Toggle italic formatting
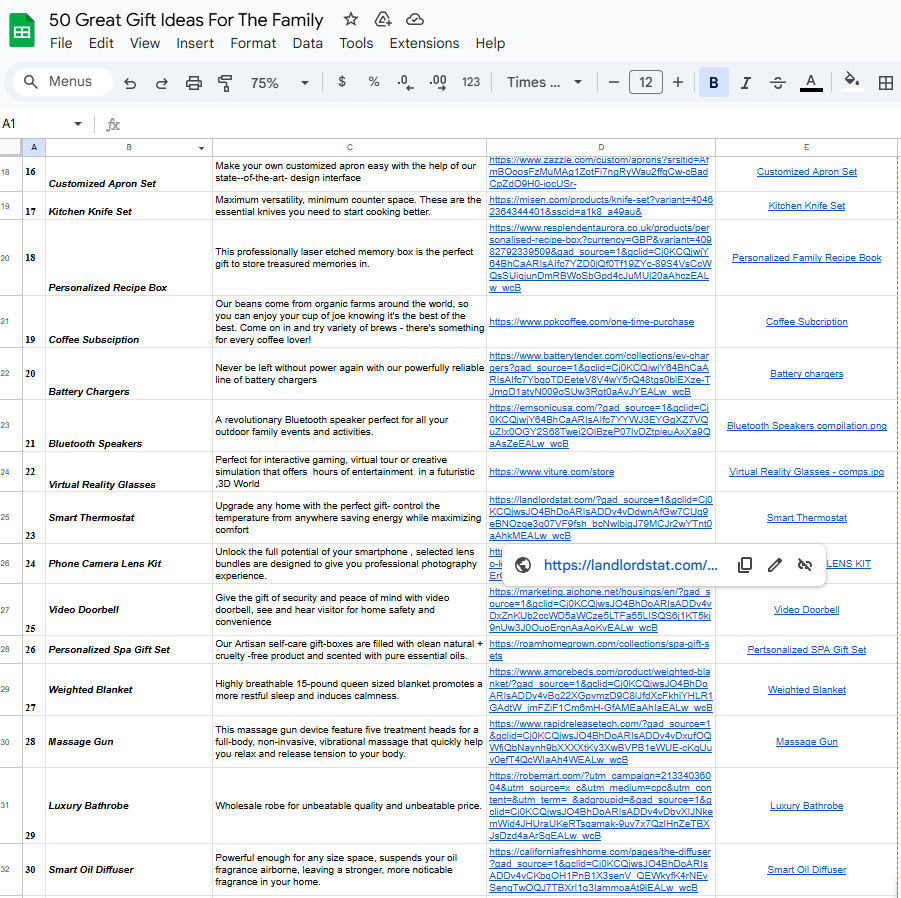The height and width of the screenshot is (898, 901). 746,83
